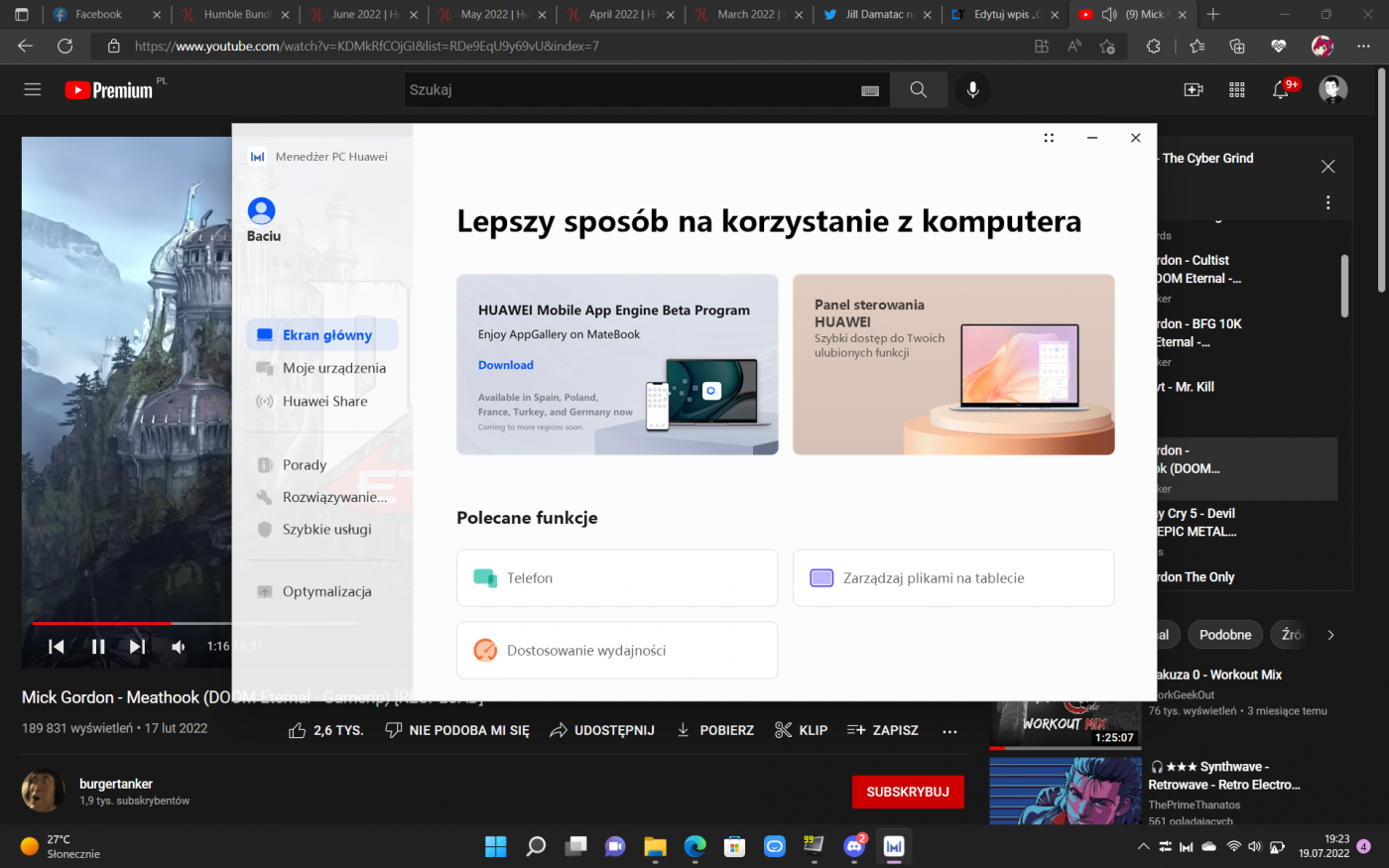Open YouTube notifications bell

(x=1281, y=90)
